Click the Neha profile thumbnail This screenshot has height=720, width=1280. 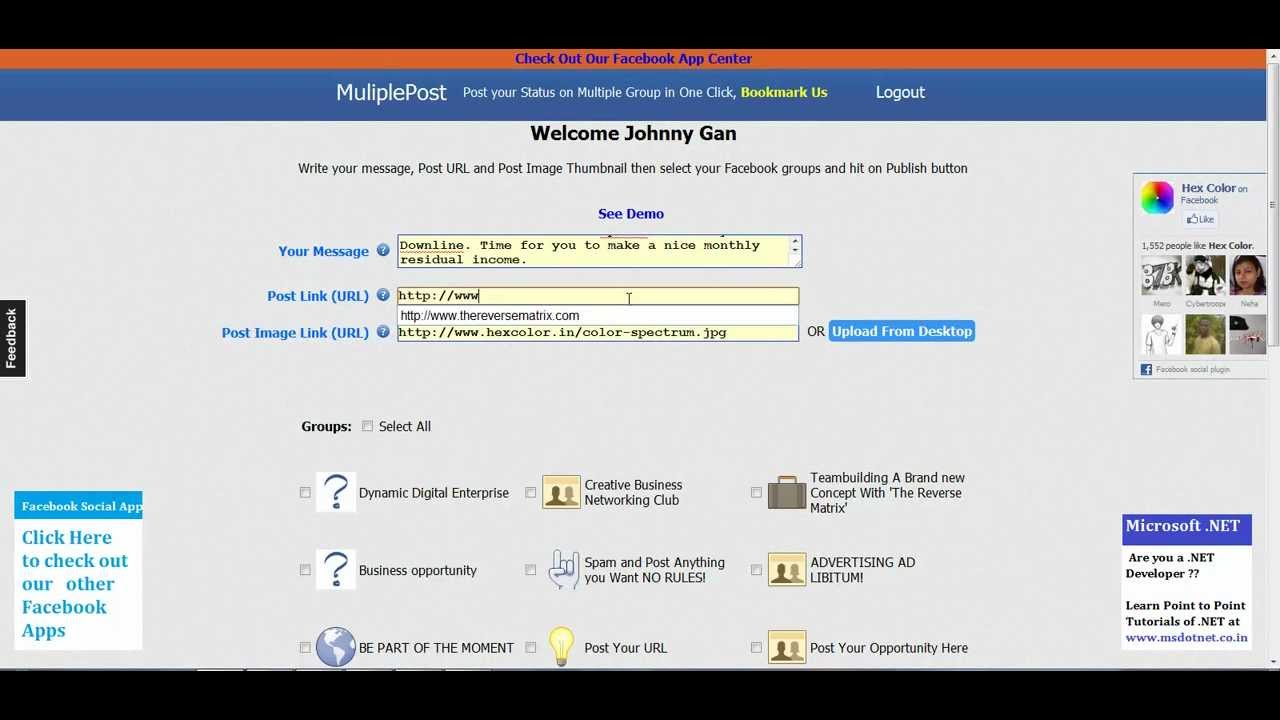tap(1249, 276)
